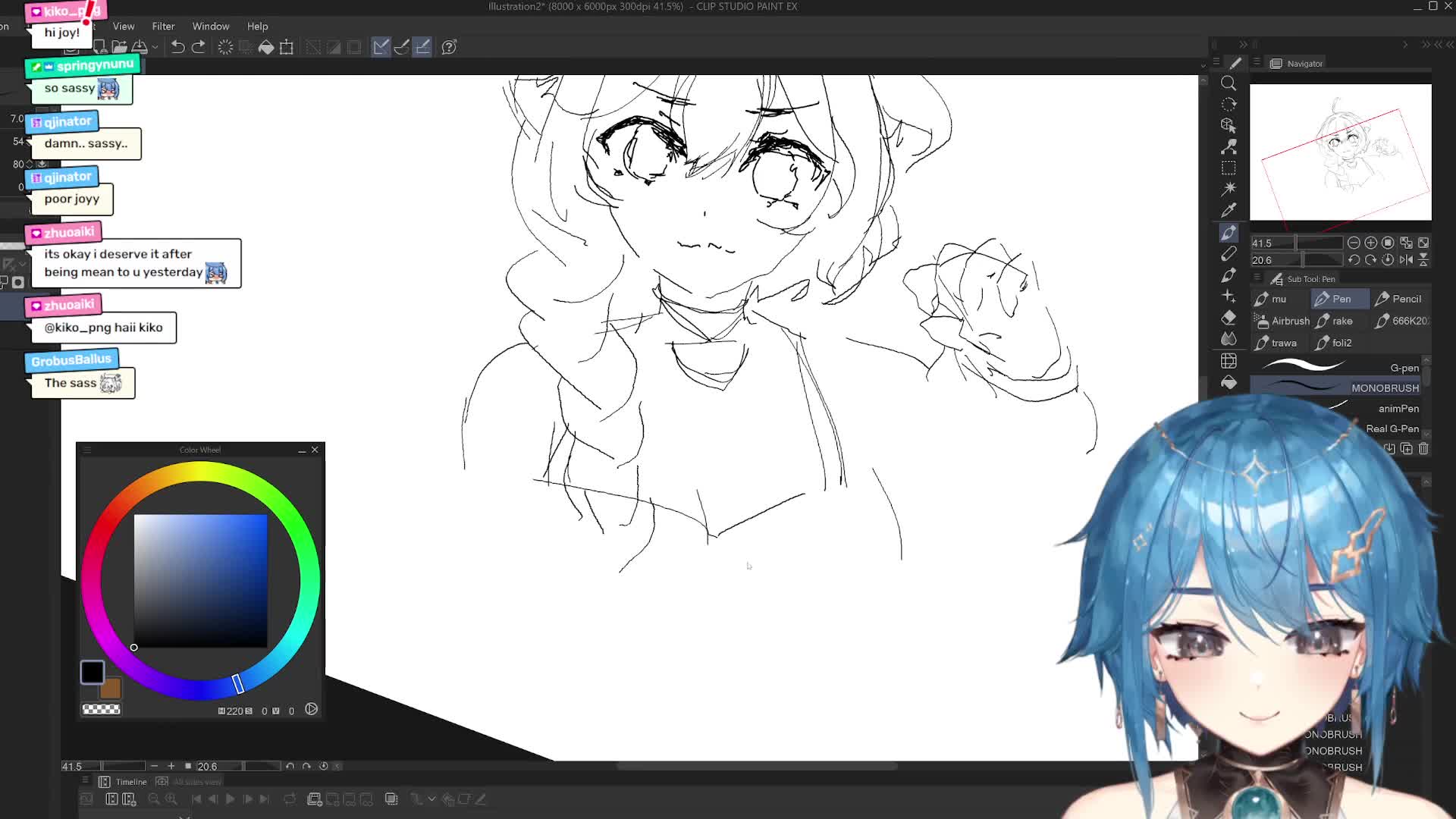
Task: Toggle 100% view size in Navigator
Action: [x=1388, y=243]
